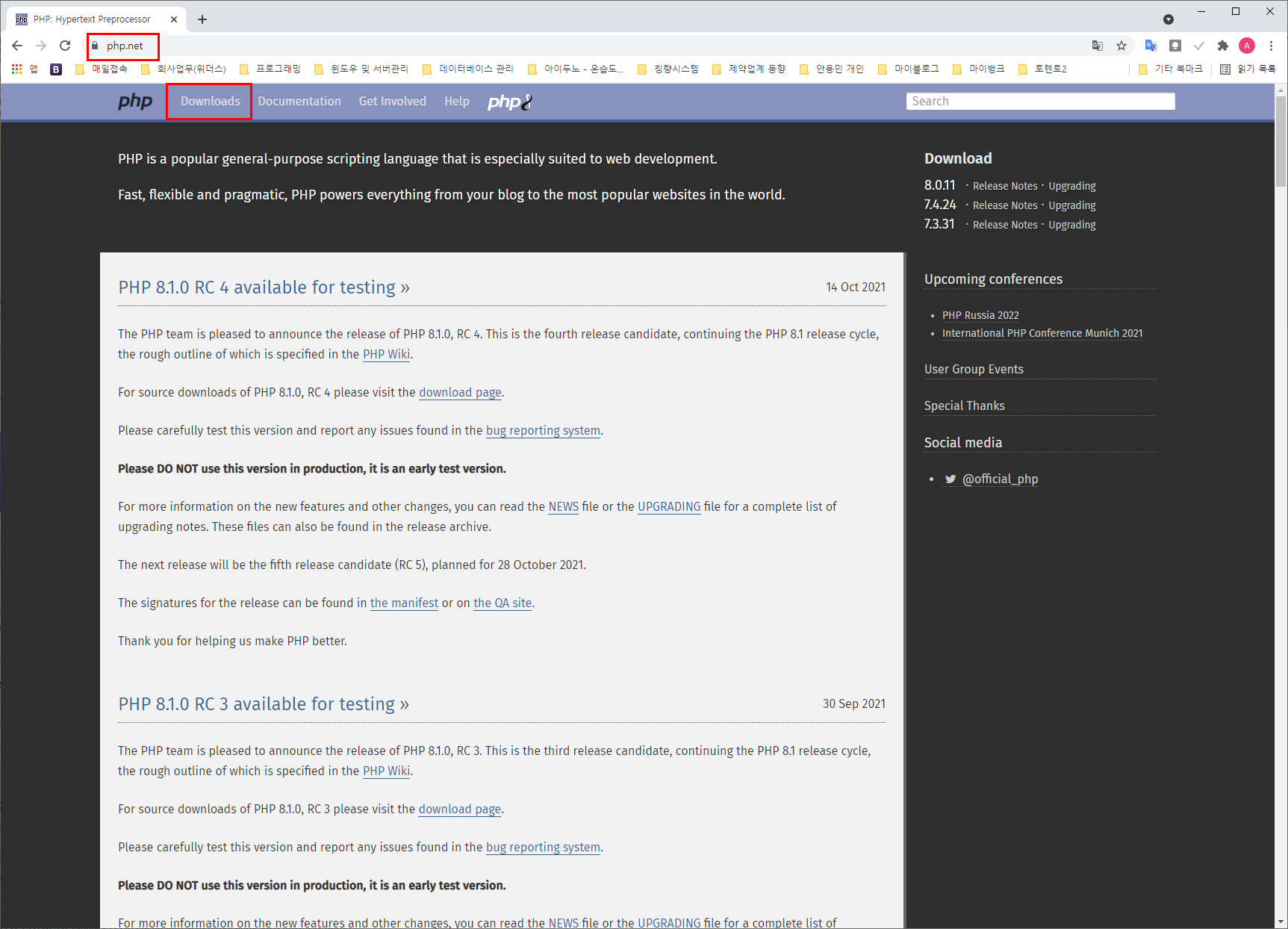
Task: Open the 매일접속 bookmark folder
Action: (102, 69)
